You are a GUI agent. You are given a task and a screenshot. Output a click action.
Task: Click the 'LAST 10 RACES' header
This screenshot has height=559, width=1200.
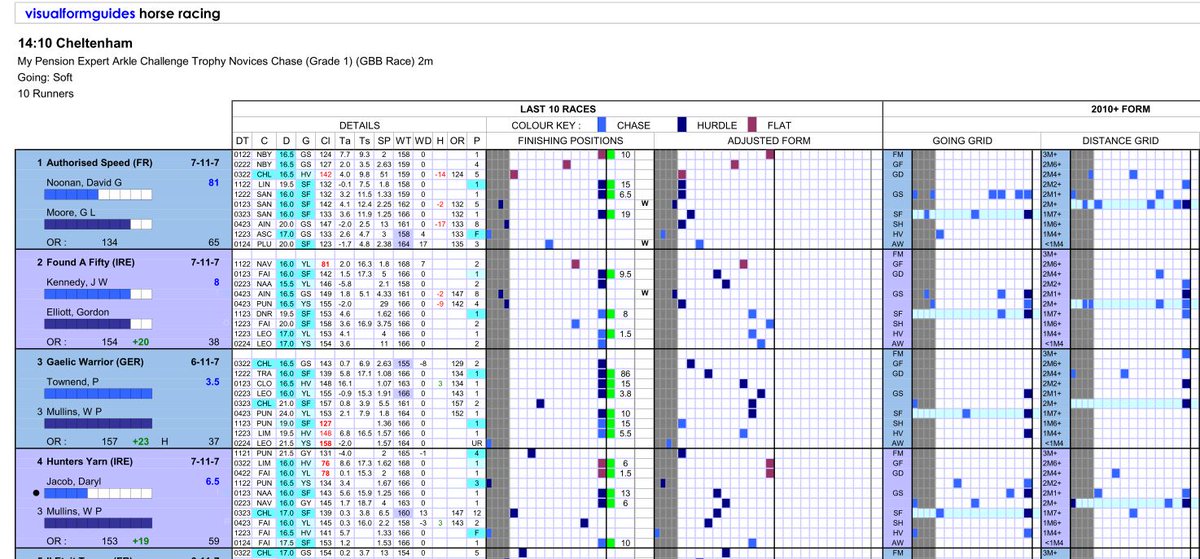557,108
